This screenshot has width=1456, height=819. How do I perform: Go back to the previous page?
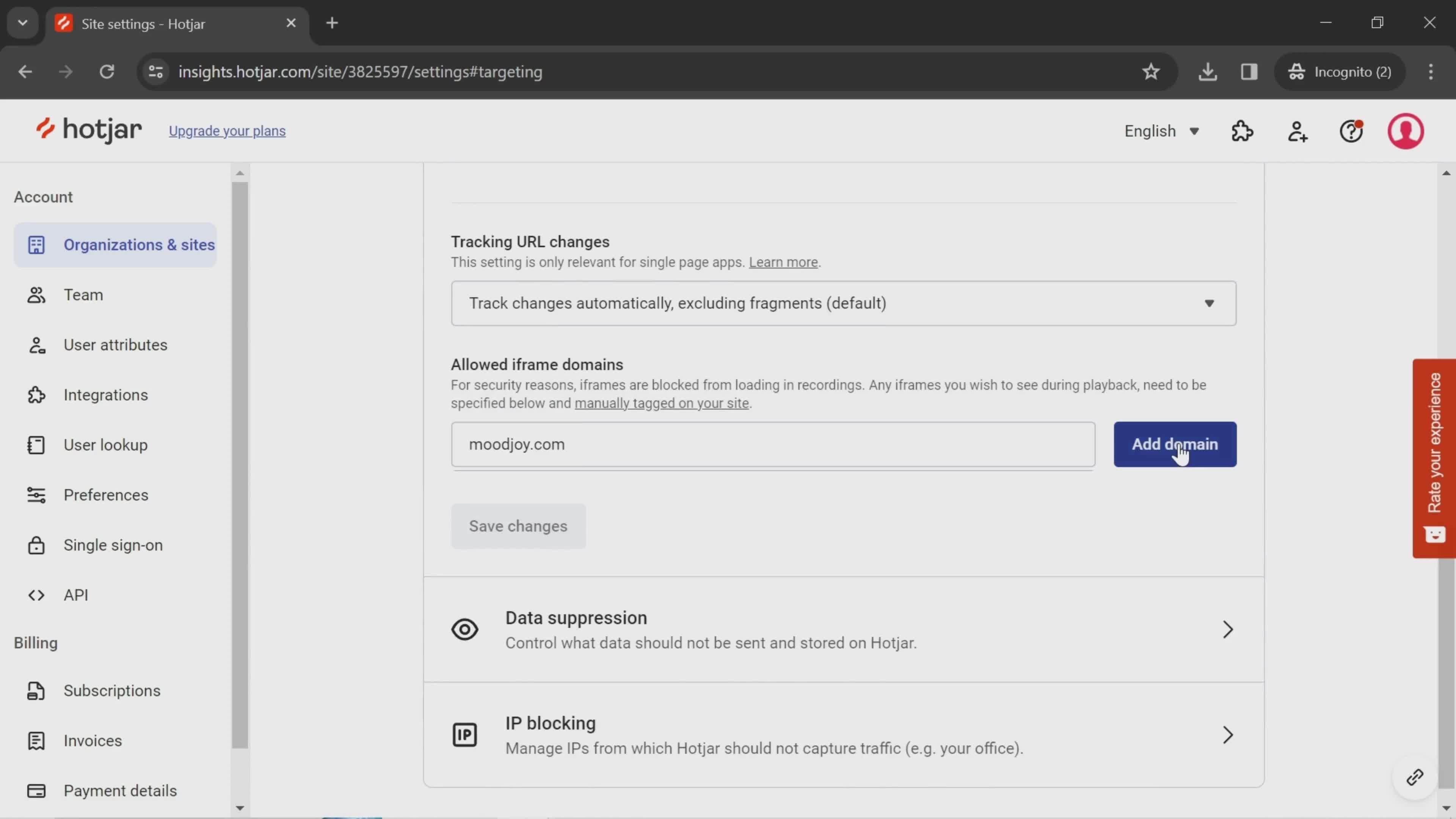click(x=25, y=72)
